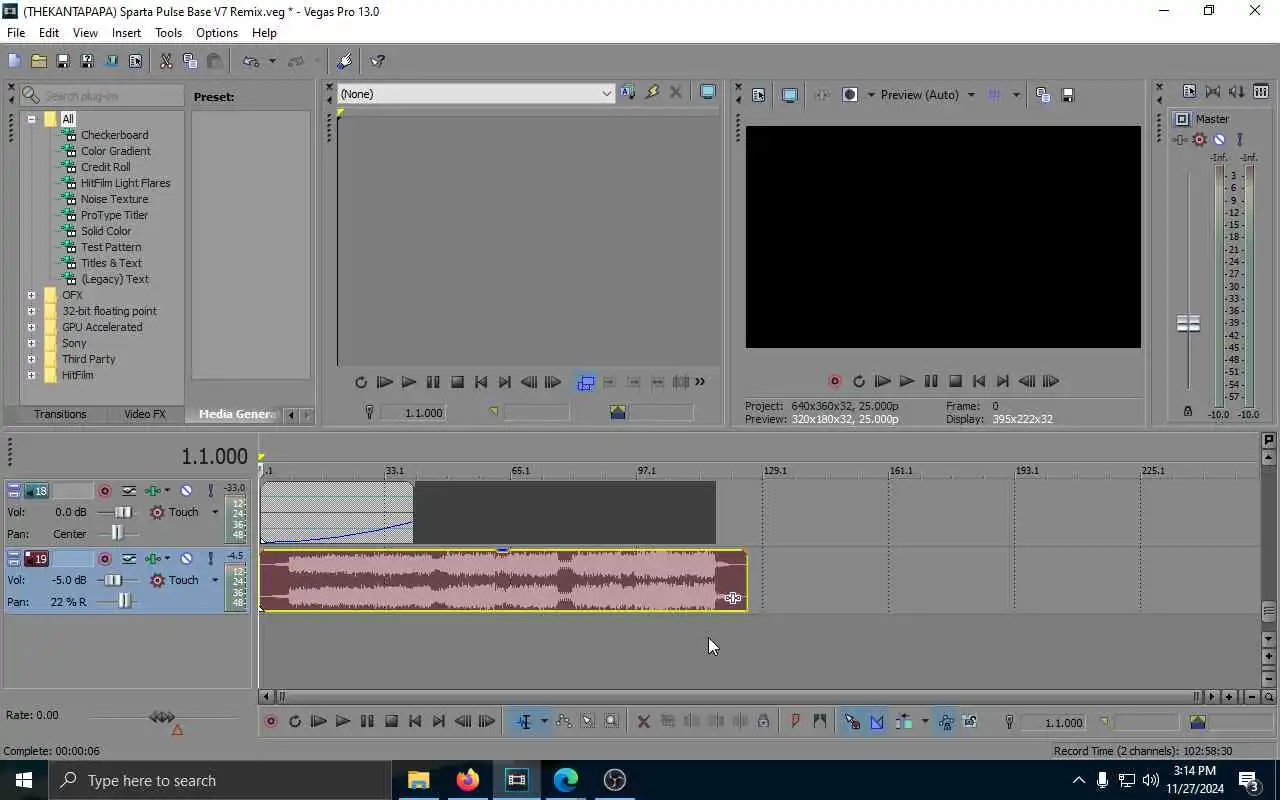Click the audio event on track 19

pyautogui.click(x=503, y=580)
